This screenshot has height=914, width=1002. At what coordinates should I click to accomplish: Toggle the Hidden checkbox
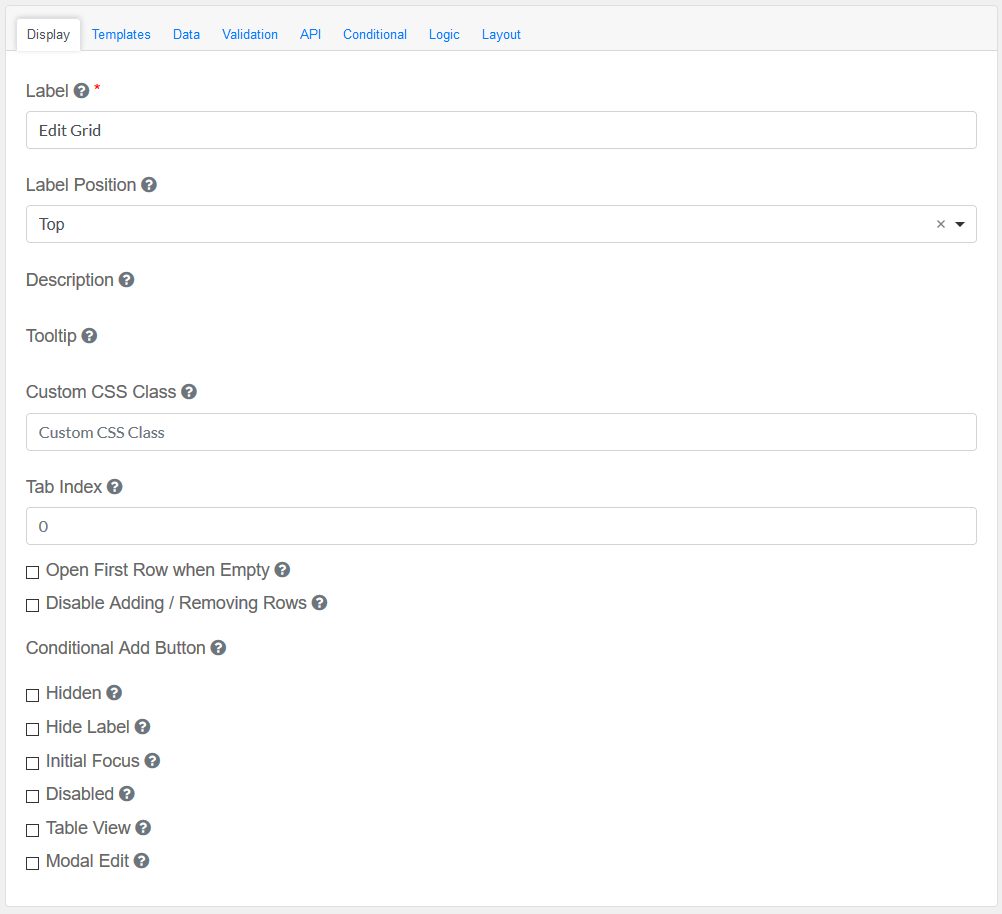tap(33, 695)
